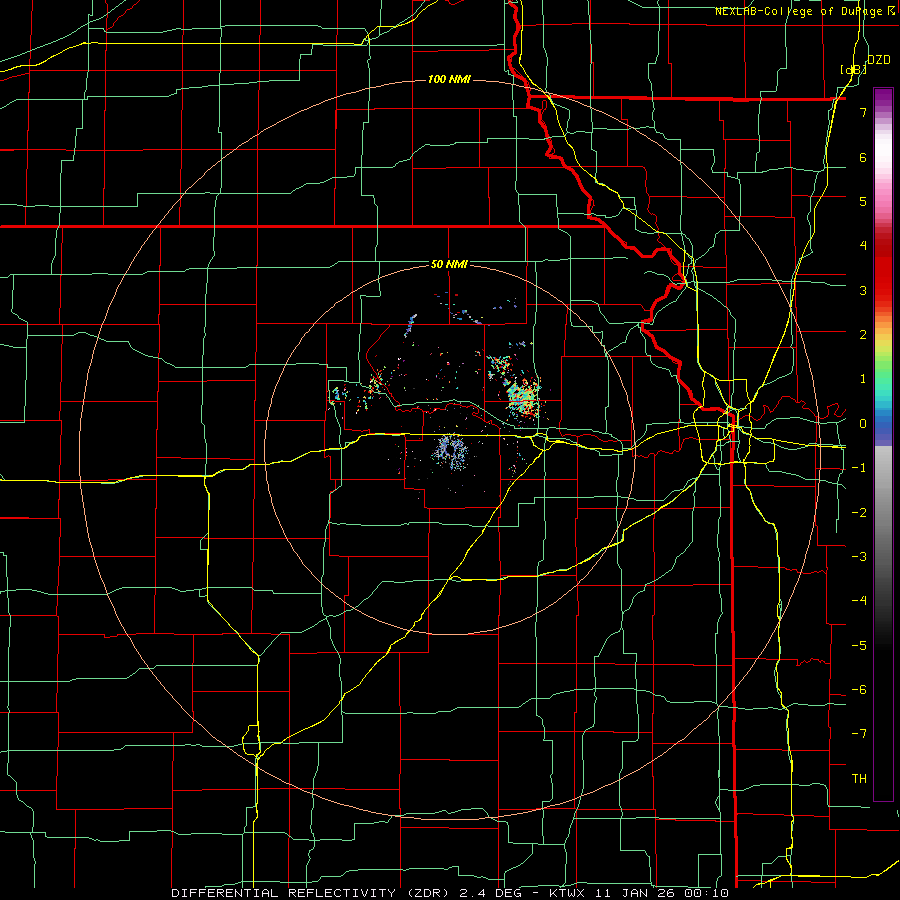Click the 0 value on the dB scale
Viewport: 900px width, 900px height.
[863, 424]
